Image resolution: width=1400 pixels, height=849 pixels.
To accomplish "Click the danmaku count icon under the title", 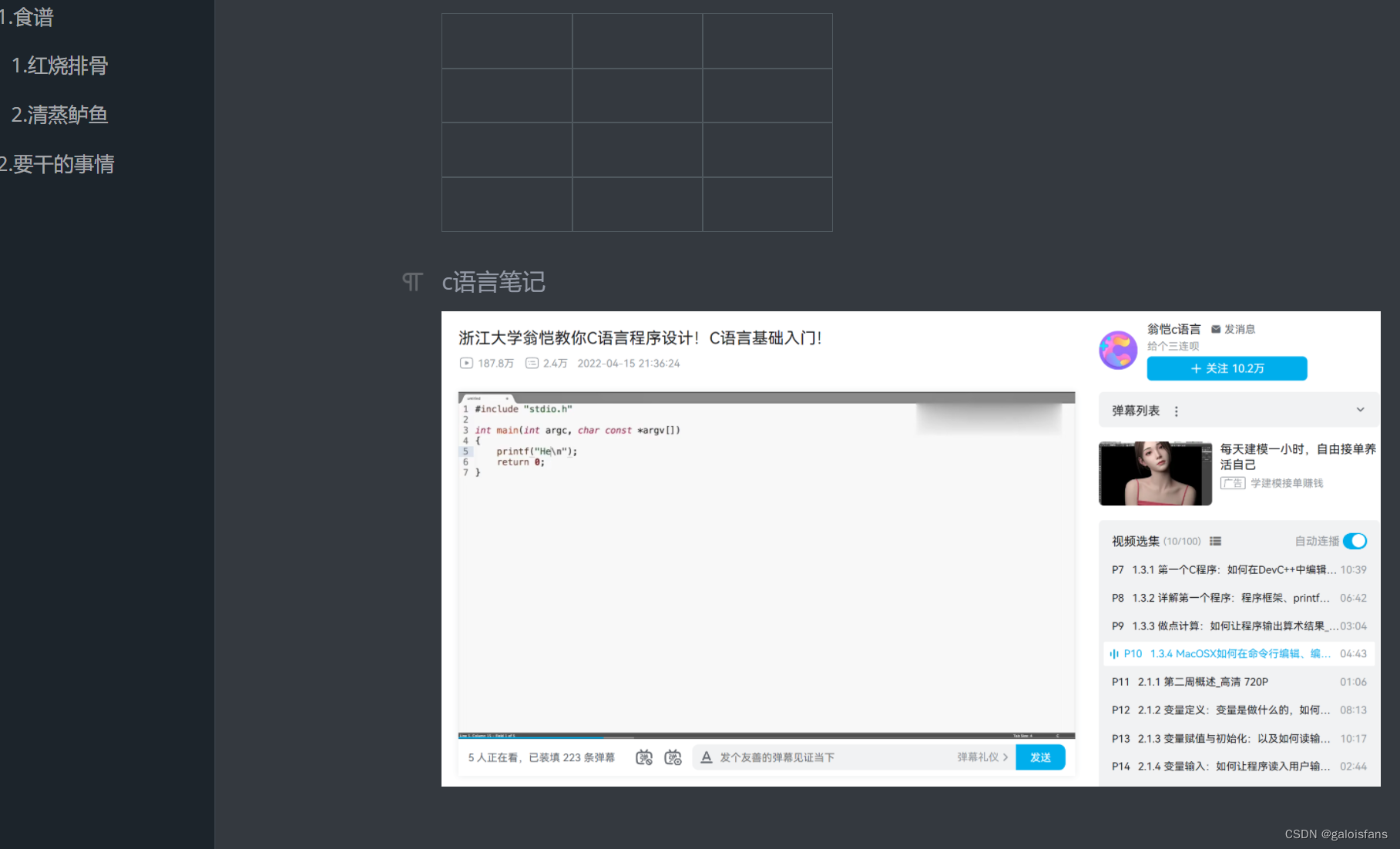I will [x=532, y=363].
